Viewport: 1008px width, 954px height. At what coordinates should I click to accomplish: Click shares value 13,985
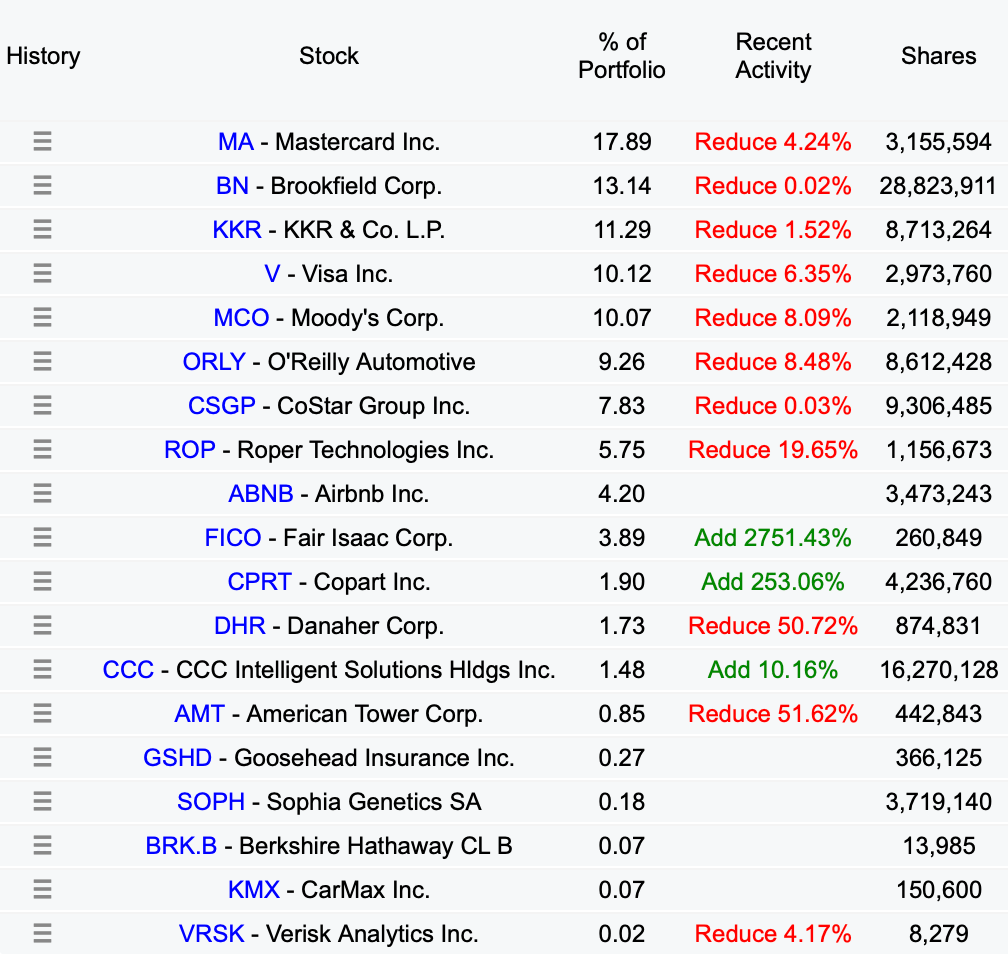(x=939, y=846)
